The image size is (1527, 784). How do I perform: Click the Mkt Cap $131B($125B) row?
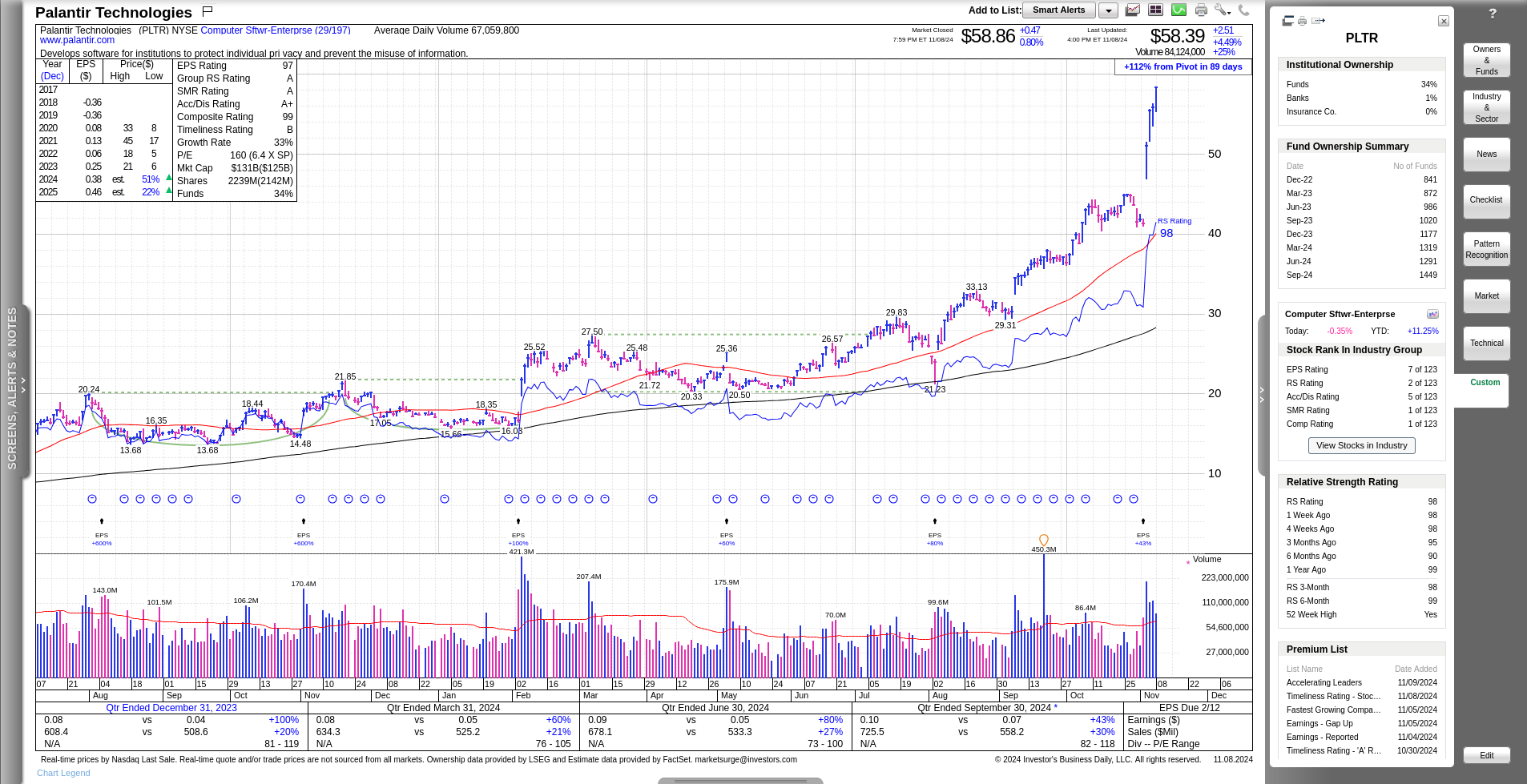click(235, 168)
